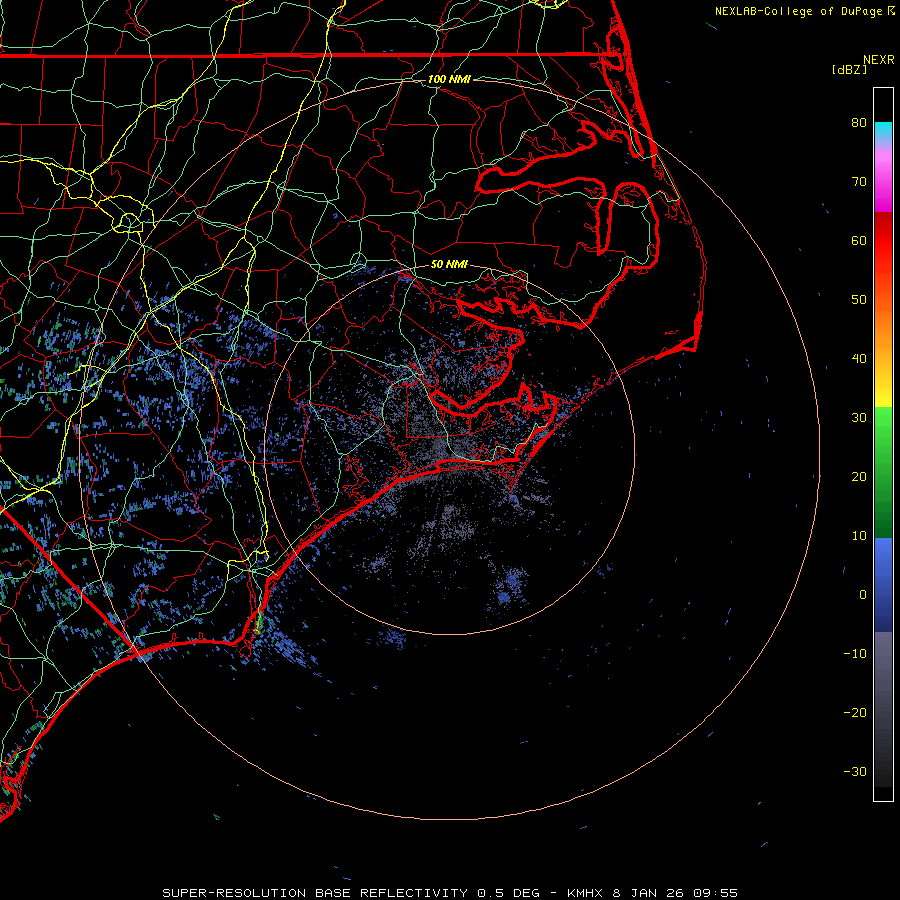900x900 pixels.
Task: Click the 100 NMI range ring label
Action: tap(449, 79)
